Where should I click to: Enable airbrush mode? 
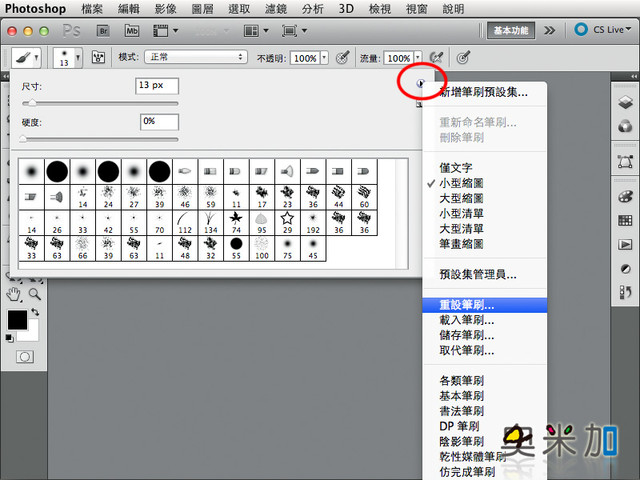point(436,58)
